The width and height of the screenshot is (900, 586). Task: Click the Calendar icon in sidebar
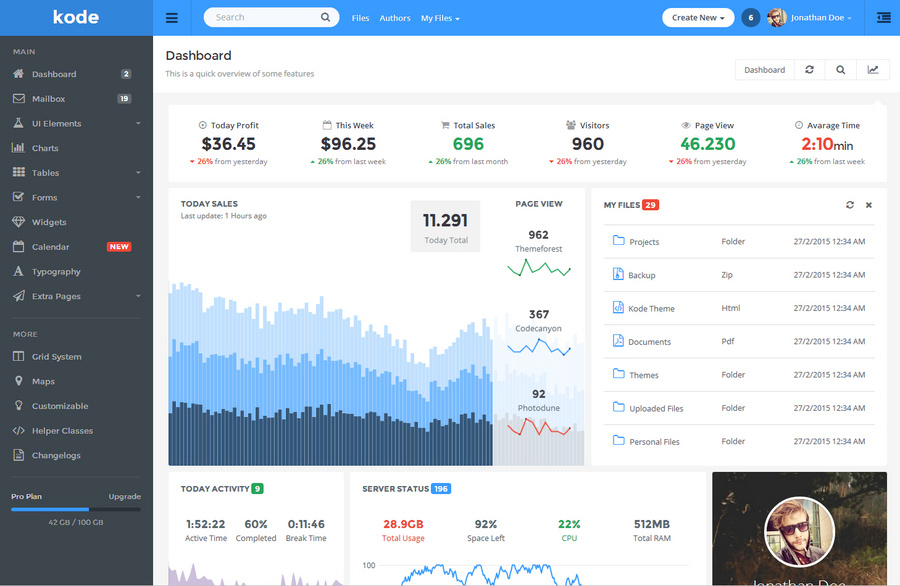18,246
